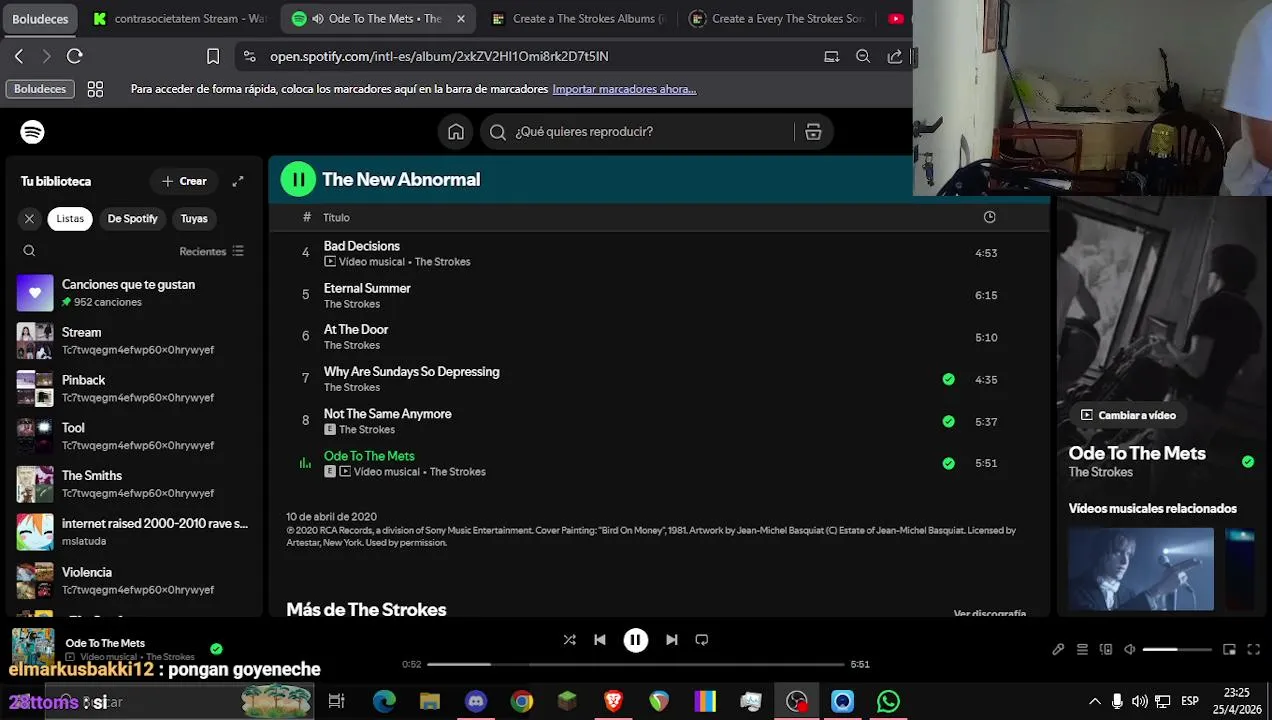Reload the browser page
This screenshot has width=1272, height=720.
(75, 56)
